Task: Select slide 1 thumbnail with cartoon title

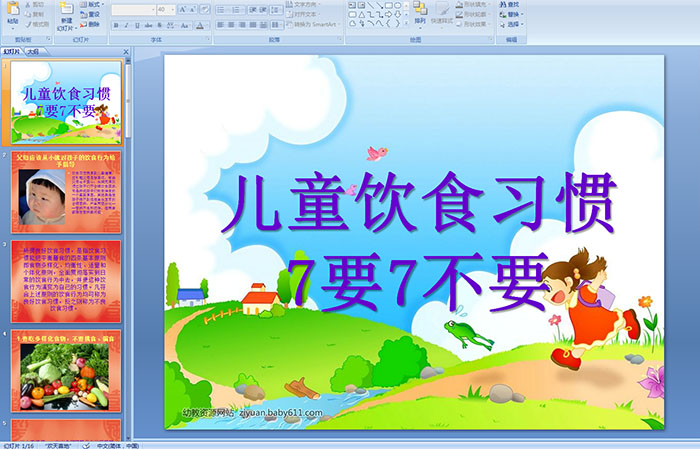Action: (66, 103)
